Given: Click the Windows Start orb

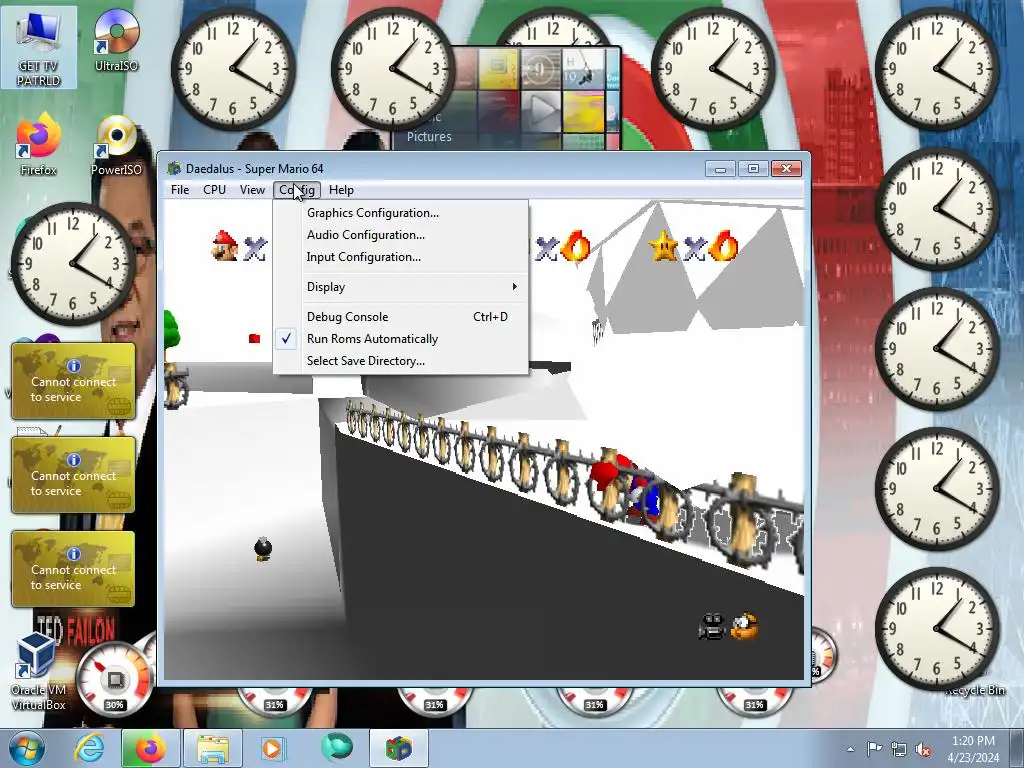Looking at the screenshot, I should click(x=26, y=748).
